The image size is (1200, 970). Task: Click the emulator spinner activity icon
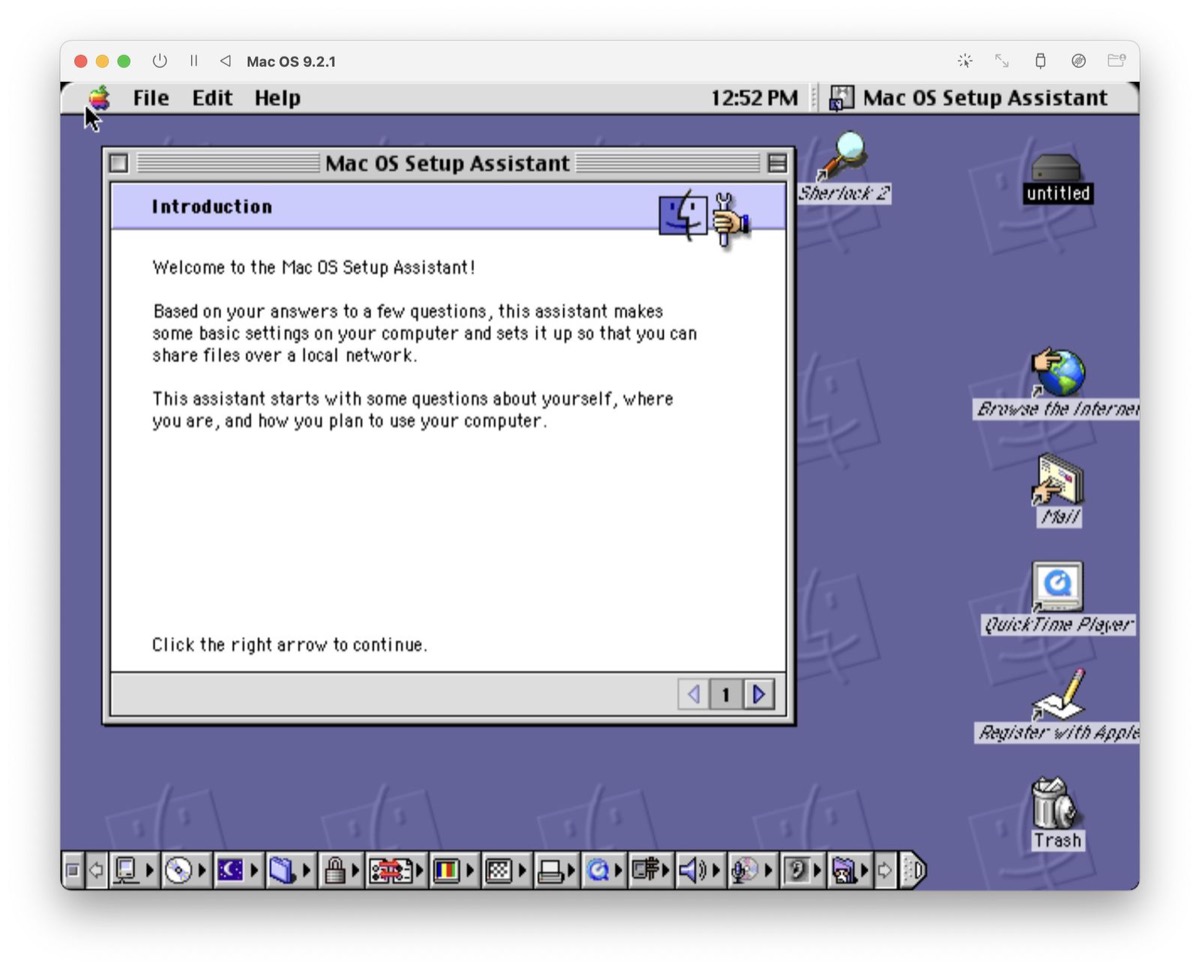(x=965, y=61)
